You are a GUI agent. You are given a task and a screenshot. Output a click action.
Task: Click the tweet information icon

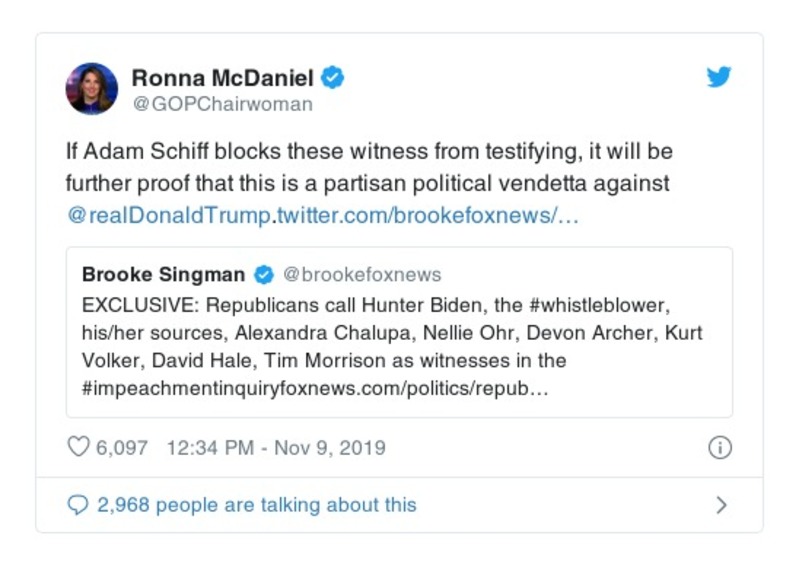[x=719, y=448]
